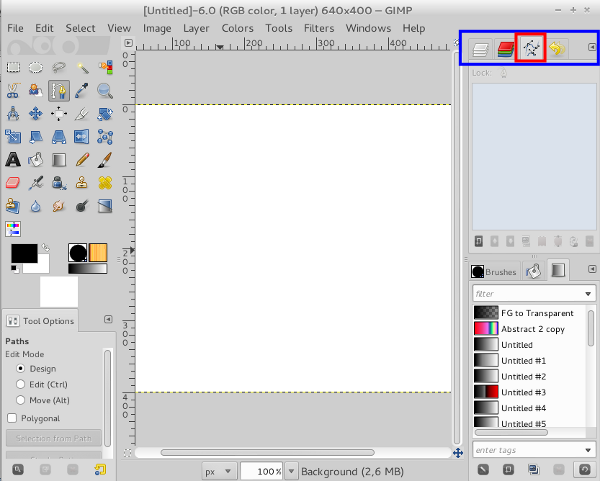Click the foreground black color swatch
Image resolution: width=600 pixels, height=481 pixels.
24,253
